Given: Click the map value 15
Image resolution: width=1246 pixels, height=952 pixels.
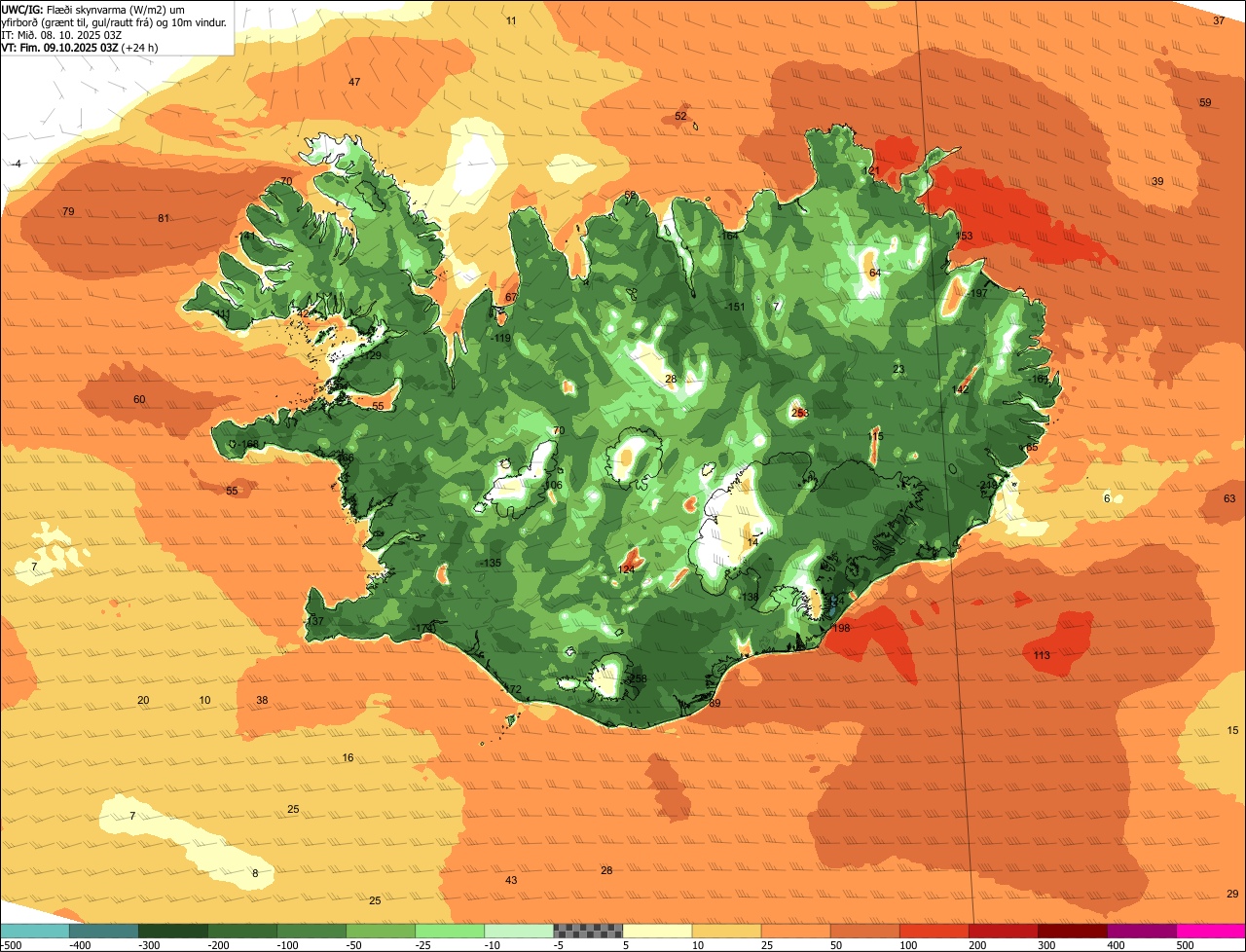Looking at the screenshot, I should [x=1233, y=730].
